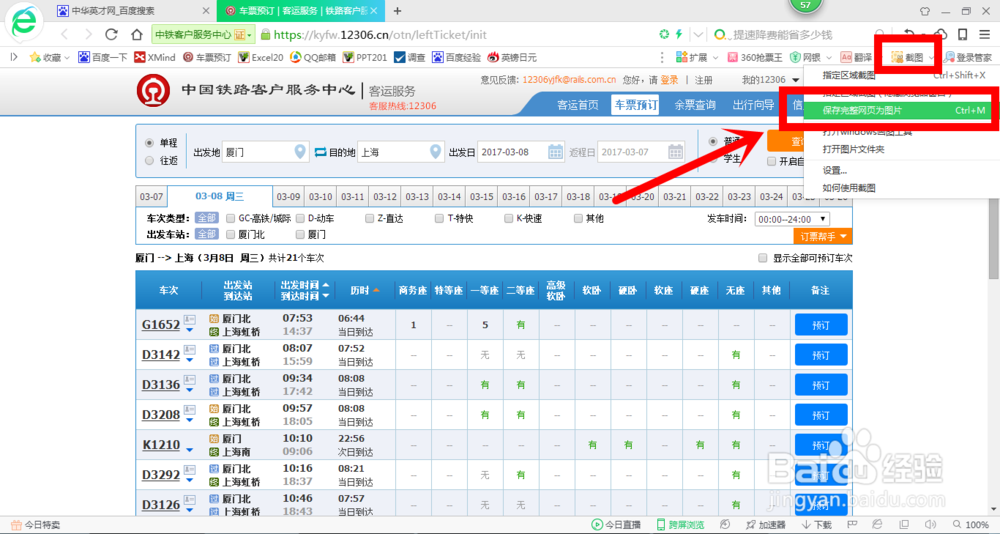Open the 收藏 favorites star bookmark
This screenshot has height=534, width=1000.
point(49,57)
